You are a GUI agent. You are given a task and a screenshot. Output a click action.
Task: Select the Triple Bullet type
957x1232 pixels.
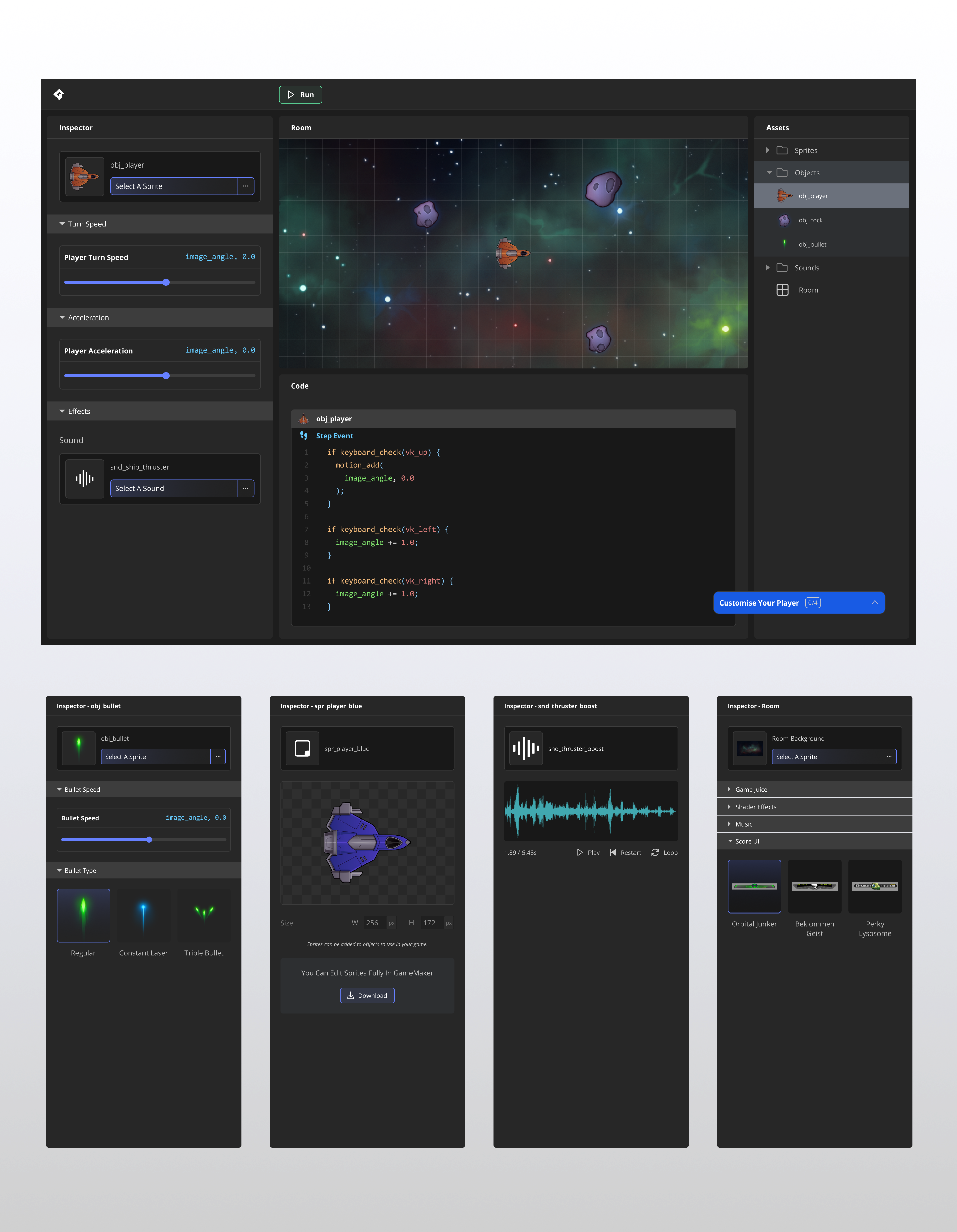click(x=204, y=916)
